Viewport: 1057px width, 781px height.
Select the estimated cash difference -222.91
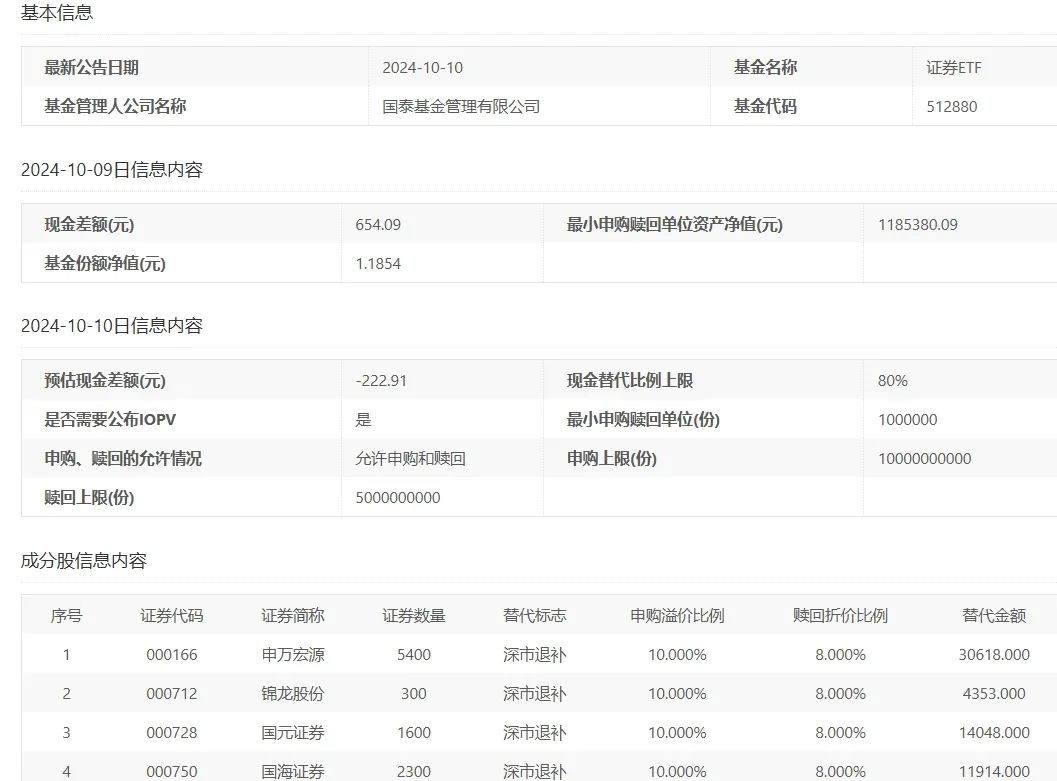pyautogui.click(x=381, y=380)
